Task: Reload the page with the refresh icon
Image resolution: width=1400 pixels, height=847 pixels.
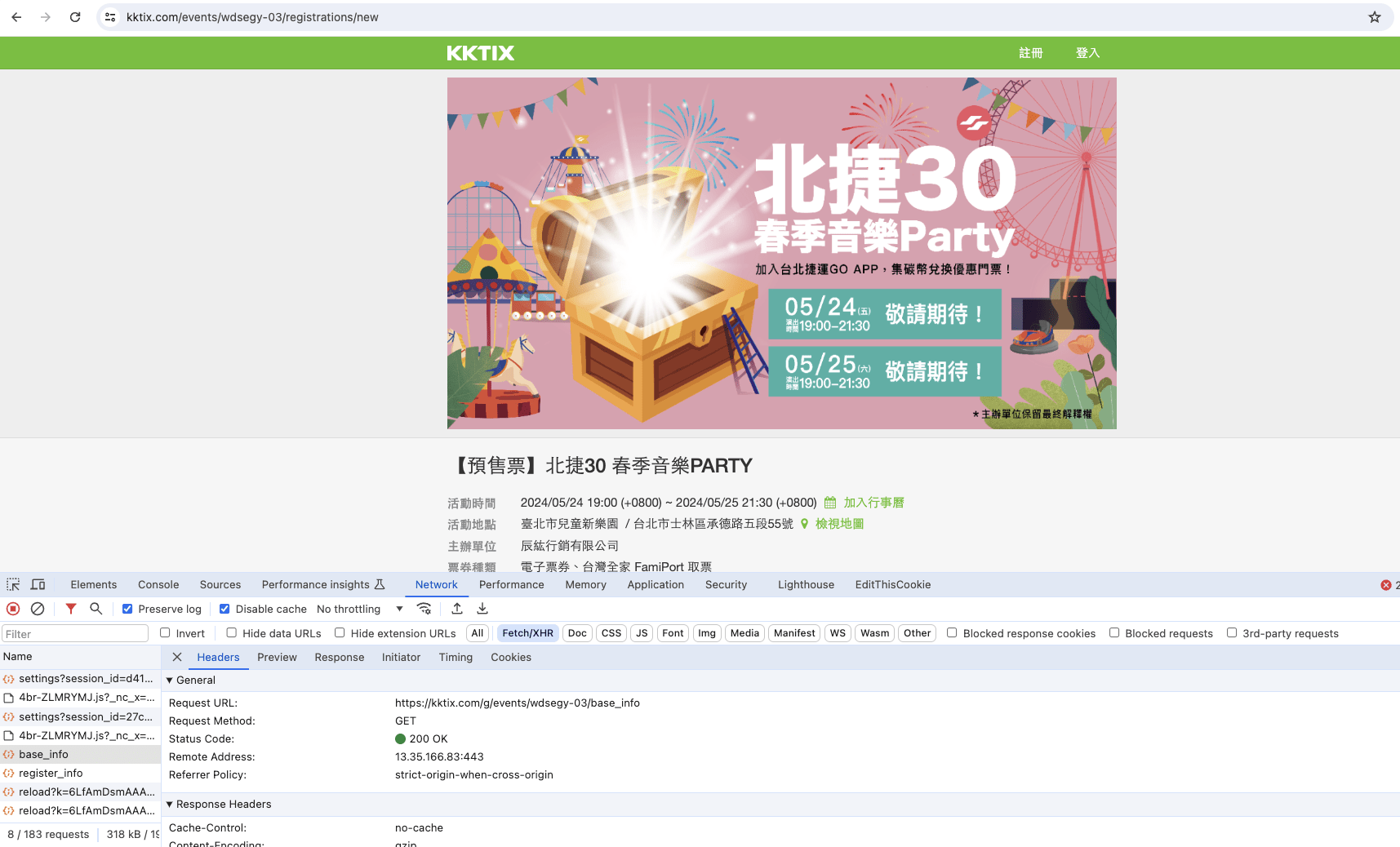Action: 75,17
